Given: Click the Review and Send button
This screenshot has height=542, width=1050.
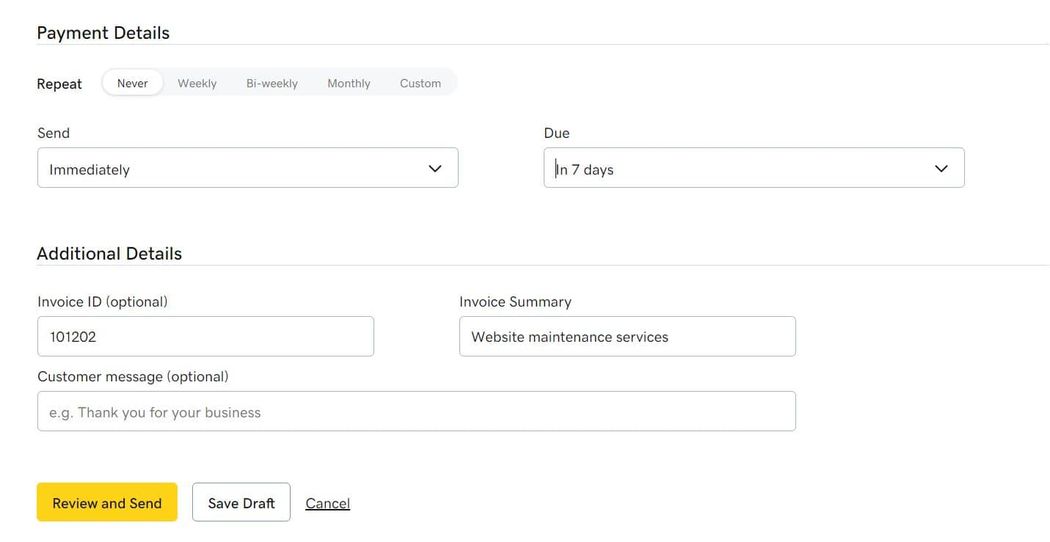Looking at the screenshot, I should [107, 502].
